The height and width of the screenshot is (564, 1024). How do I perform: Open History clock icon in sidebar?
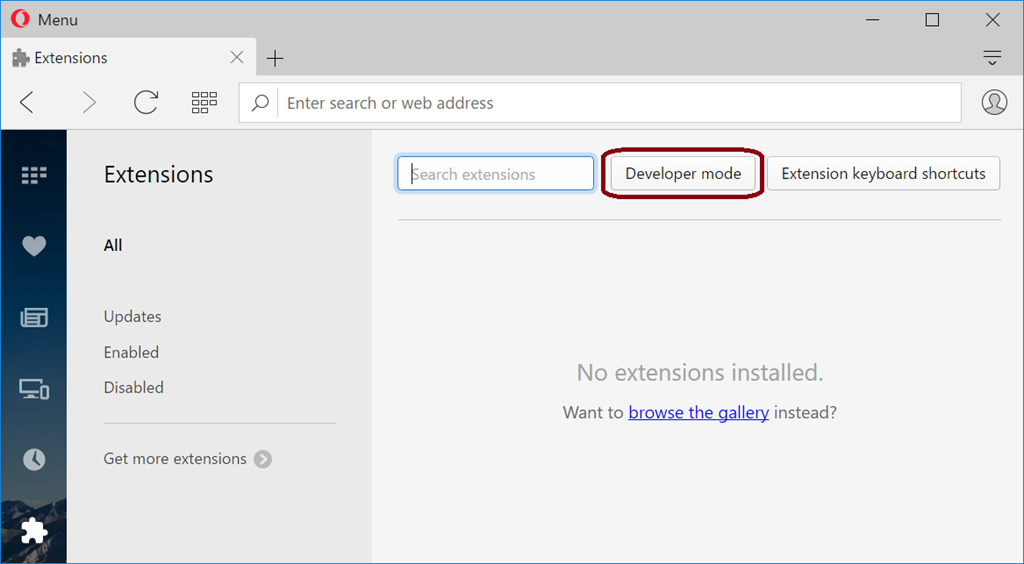pos(34,460)
